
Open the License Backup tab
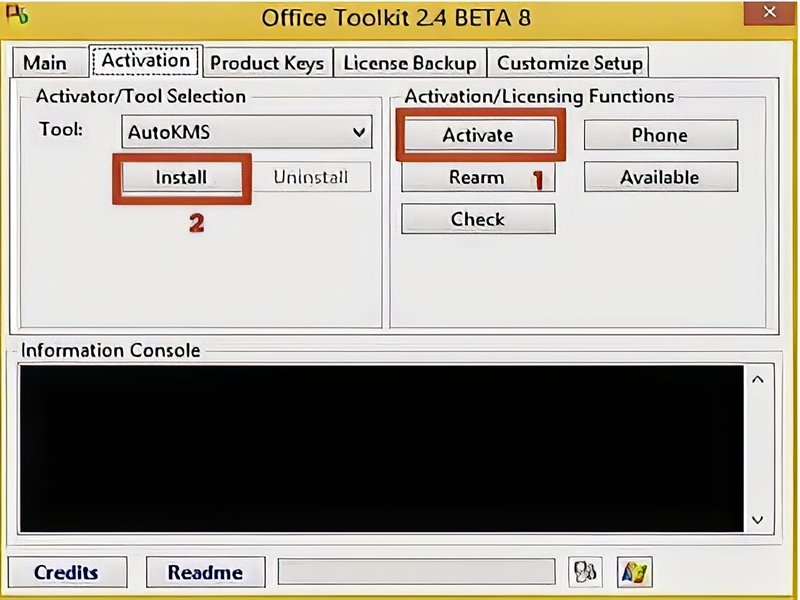point(410,61)
